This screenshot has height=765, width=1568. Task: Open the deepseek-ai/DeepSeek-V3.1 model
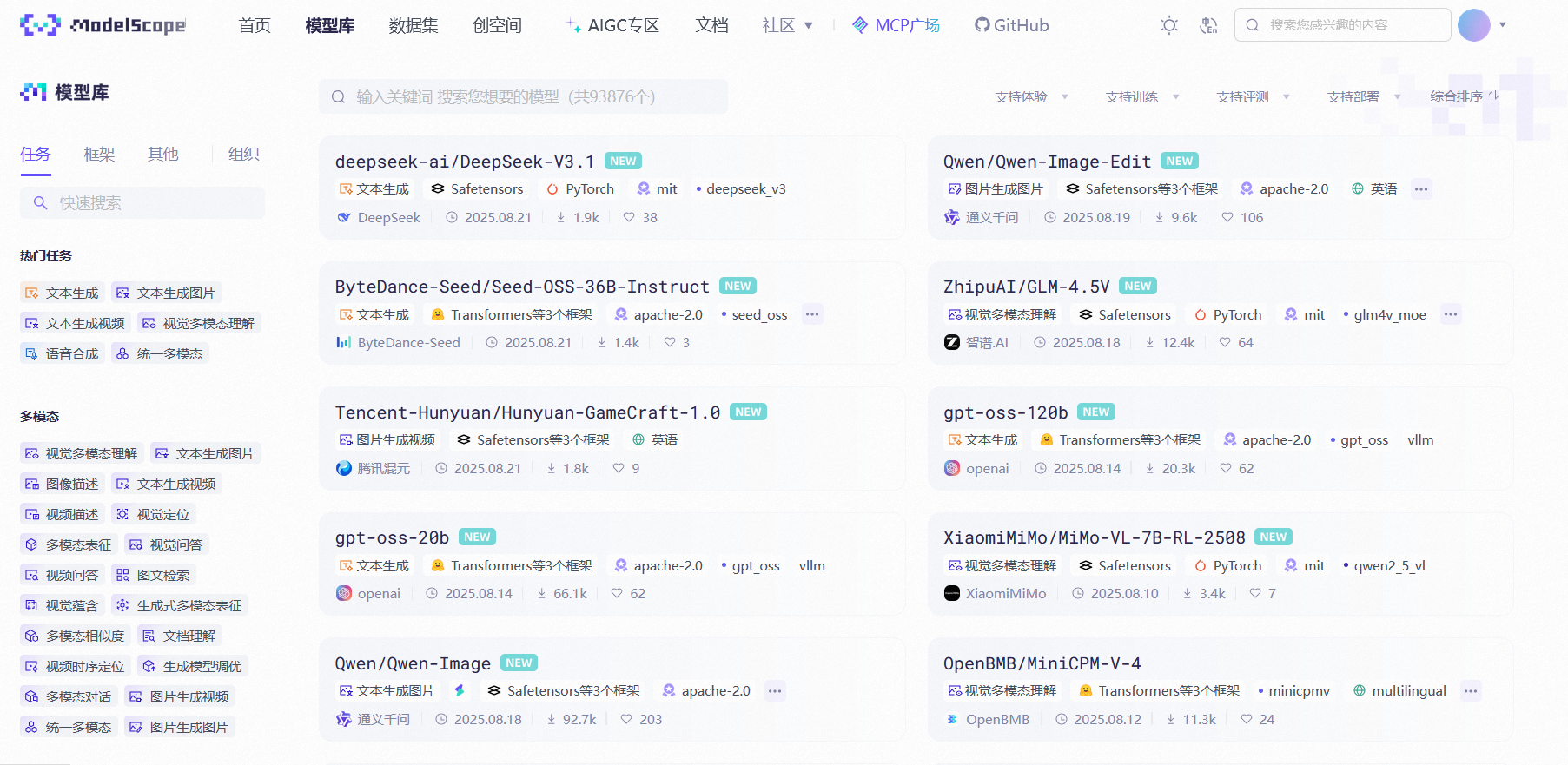point(465,162)
